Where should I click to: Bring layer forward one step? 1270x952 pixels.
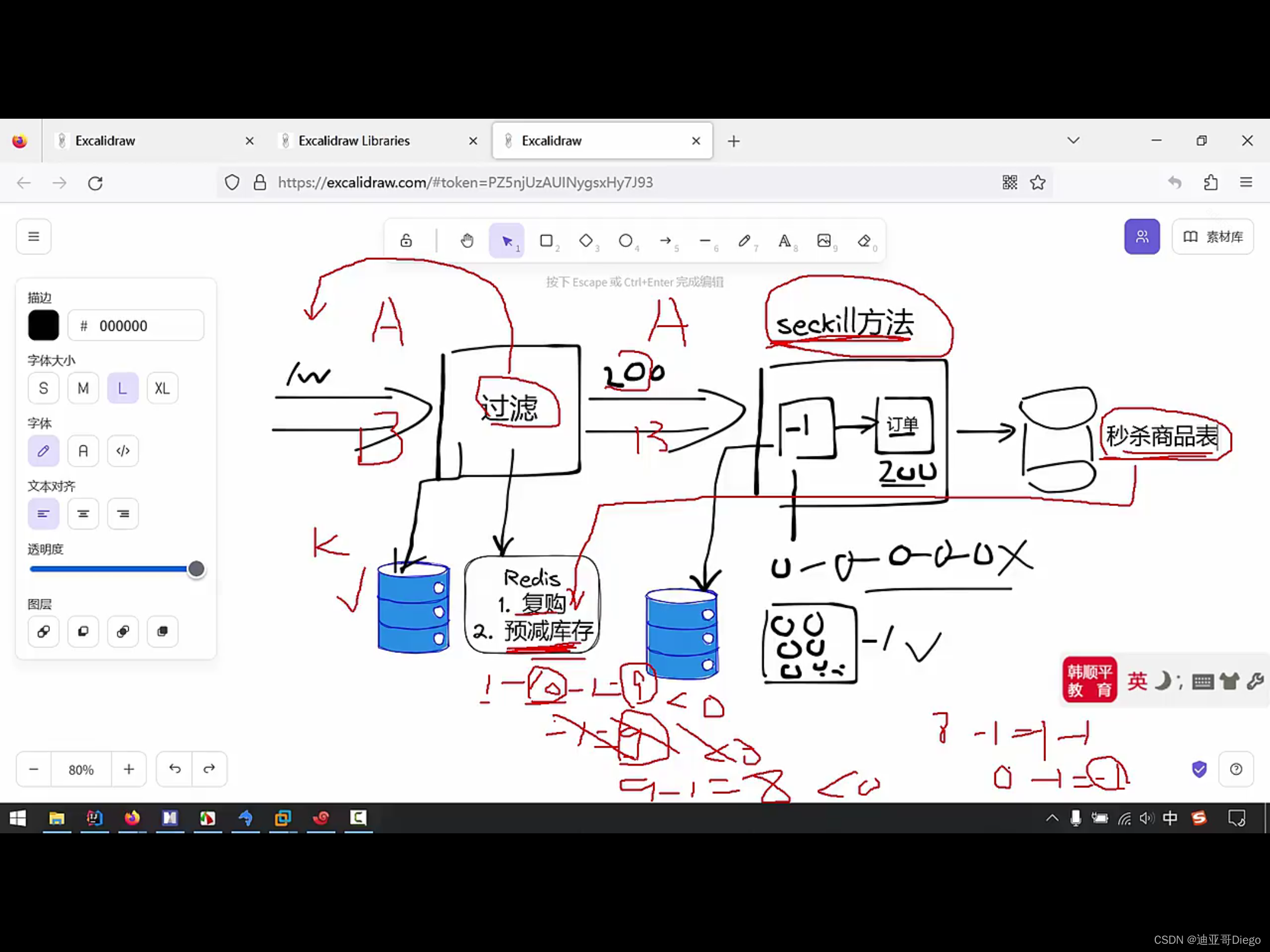[123, 632]
